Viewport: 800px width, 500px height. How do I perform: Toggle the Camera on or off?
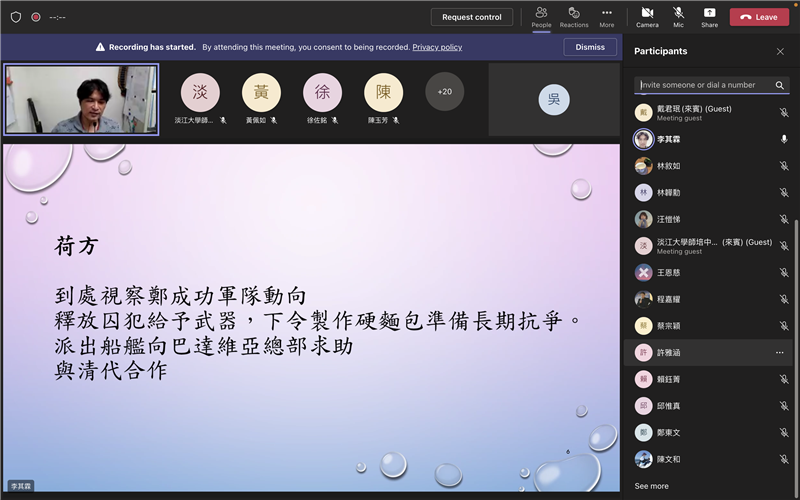pyautogui.click(x=647, y=16)
